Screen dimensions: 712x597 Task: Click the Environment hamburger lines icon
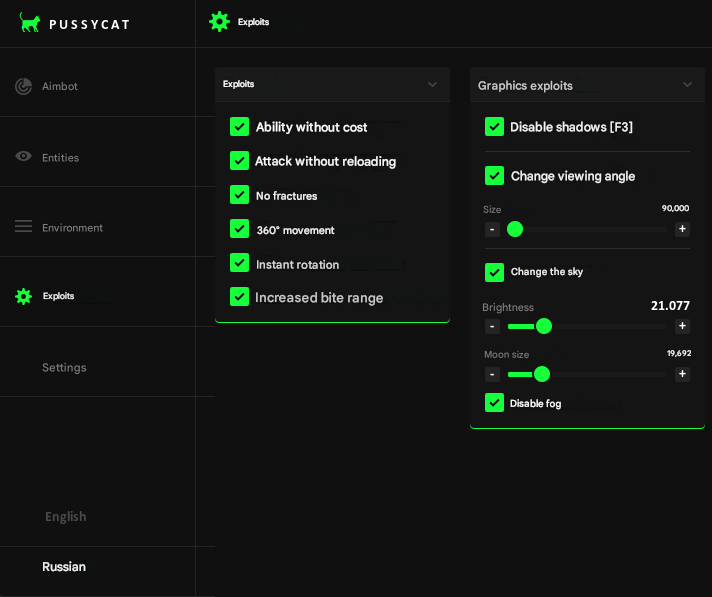tap(23, 226)
